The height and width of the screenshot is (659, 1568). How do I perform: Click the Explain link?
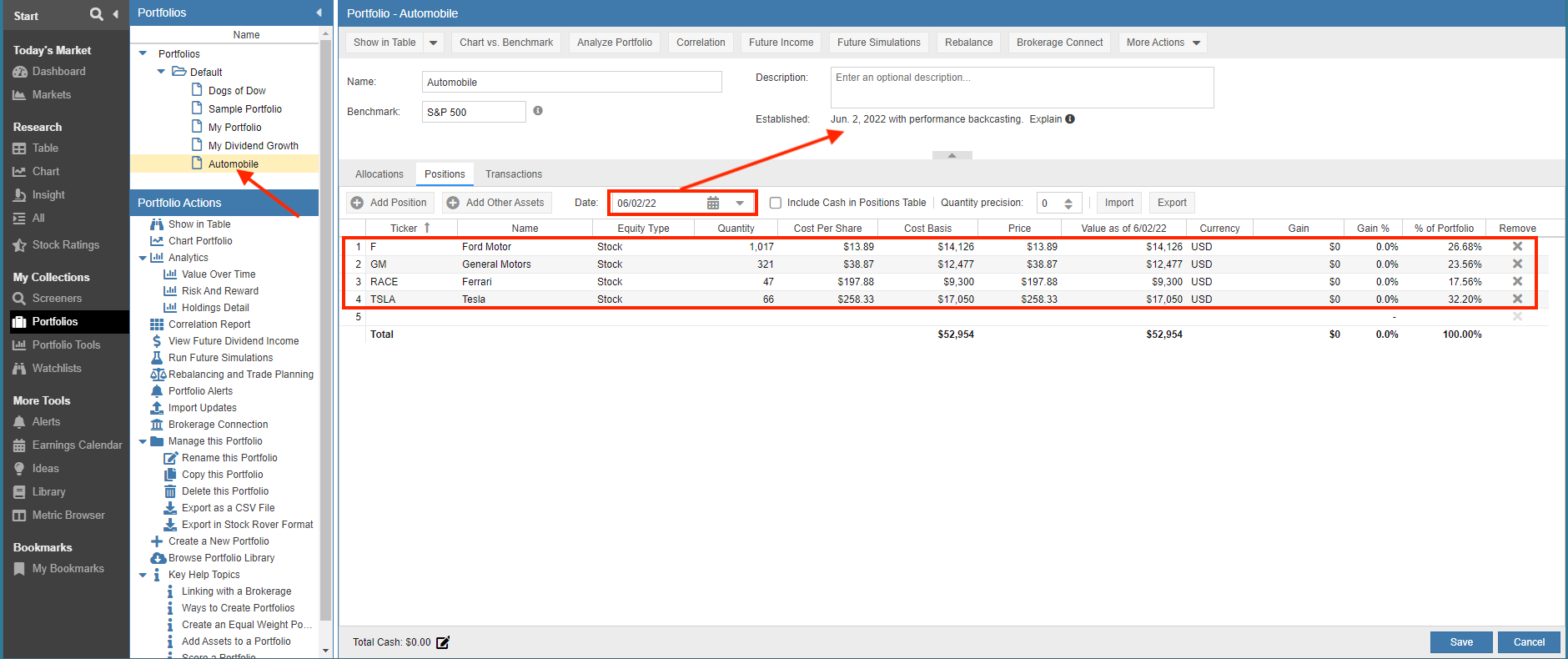1046,119
